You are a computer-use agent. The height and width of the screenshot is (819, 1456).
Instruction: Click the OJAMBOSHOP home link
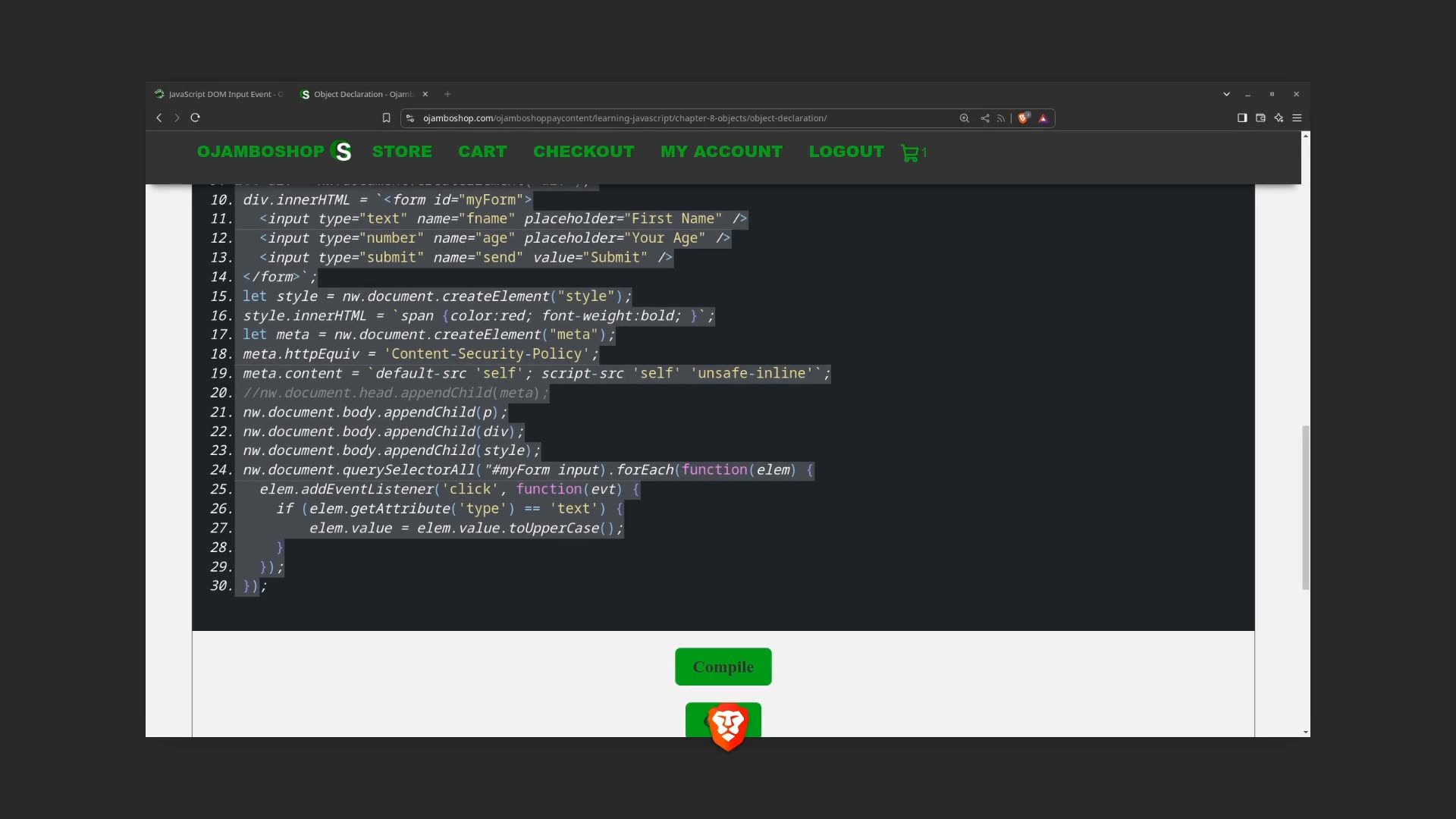pyautogui.click(x=260, y=152)
